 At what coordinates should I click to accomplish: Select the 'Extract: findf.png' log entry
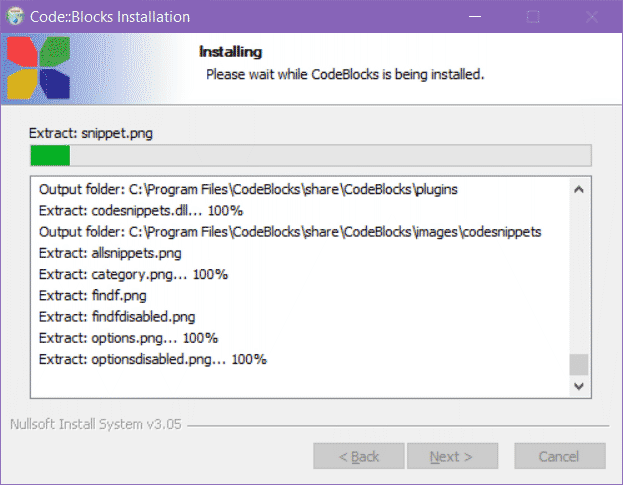coord(92,295)
